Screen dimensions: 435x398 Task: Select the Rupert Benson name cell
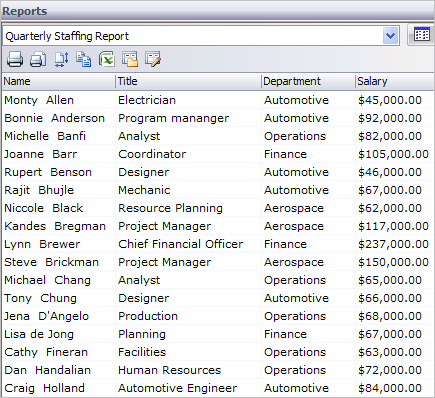pyautogui.click(x=59, y=172)
